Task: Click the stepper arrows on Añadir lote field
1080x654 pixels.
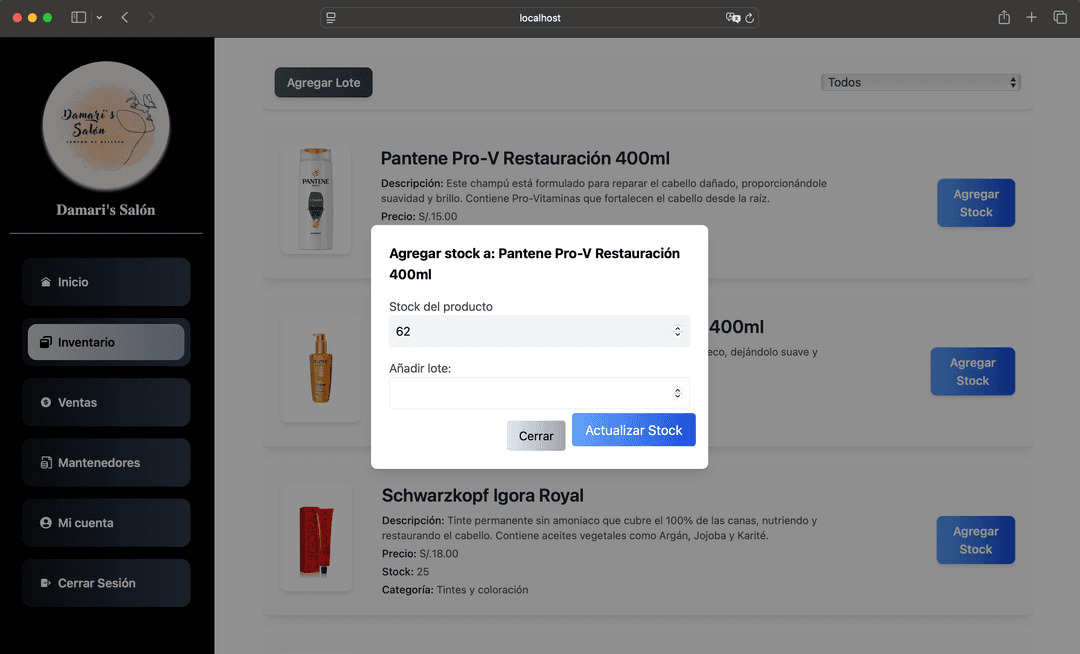Action: tap(677, 393)
